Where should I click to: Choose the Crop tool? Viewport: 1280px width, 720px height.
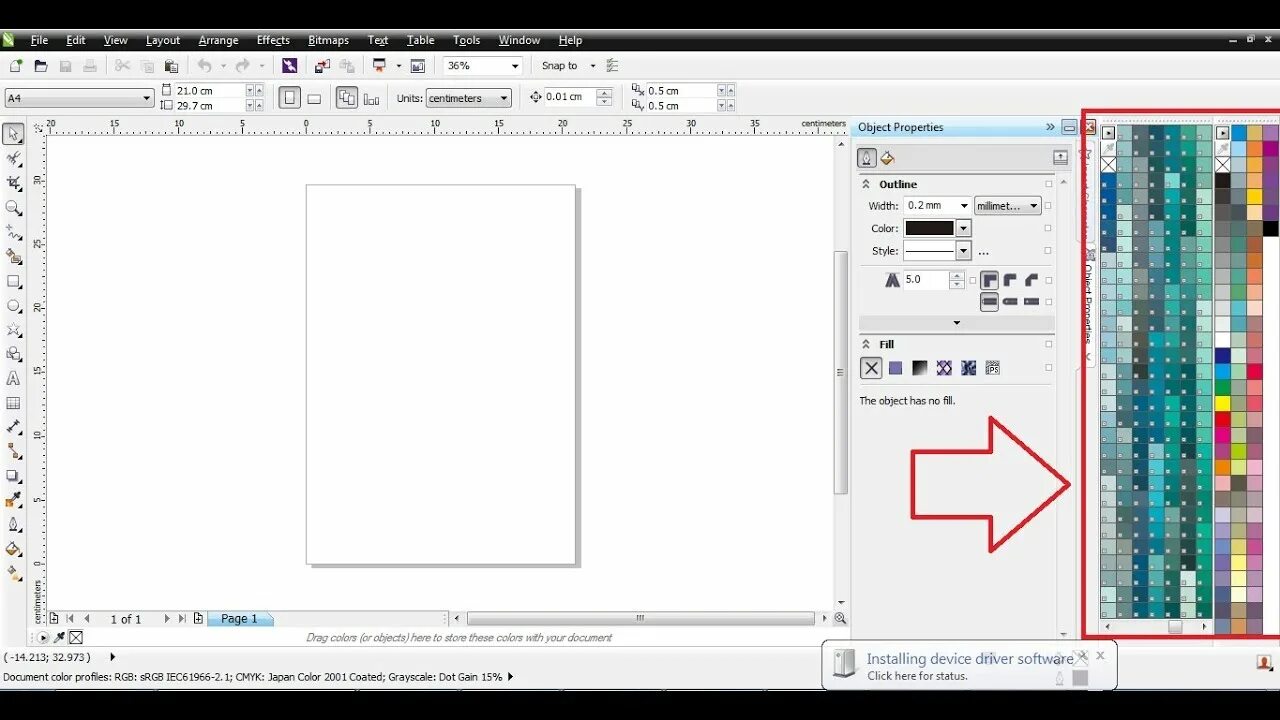tap(14, 183)
